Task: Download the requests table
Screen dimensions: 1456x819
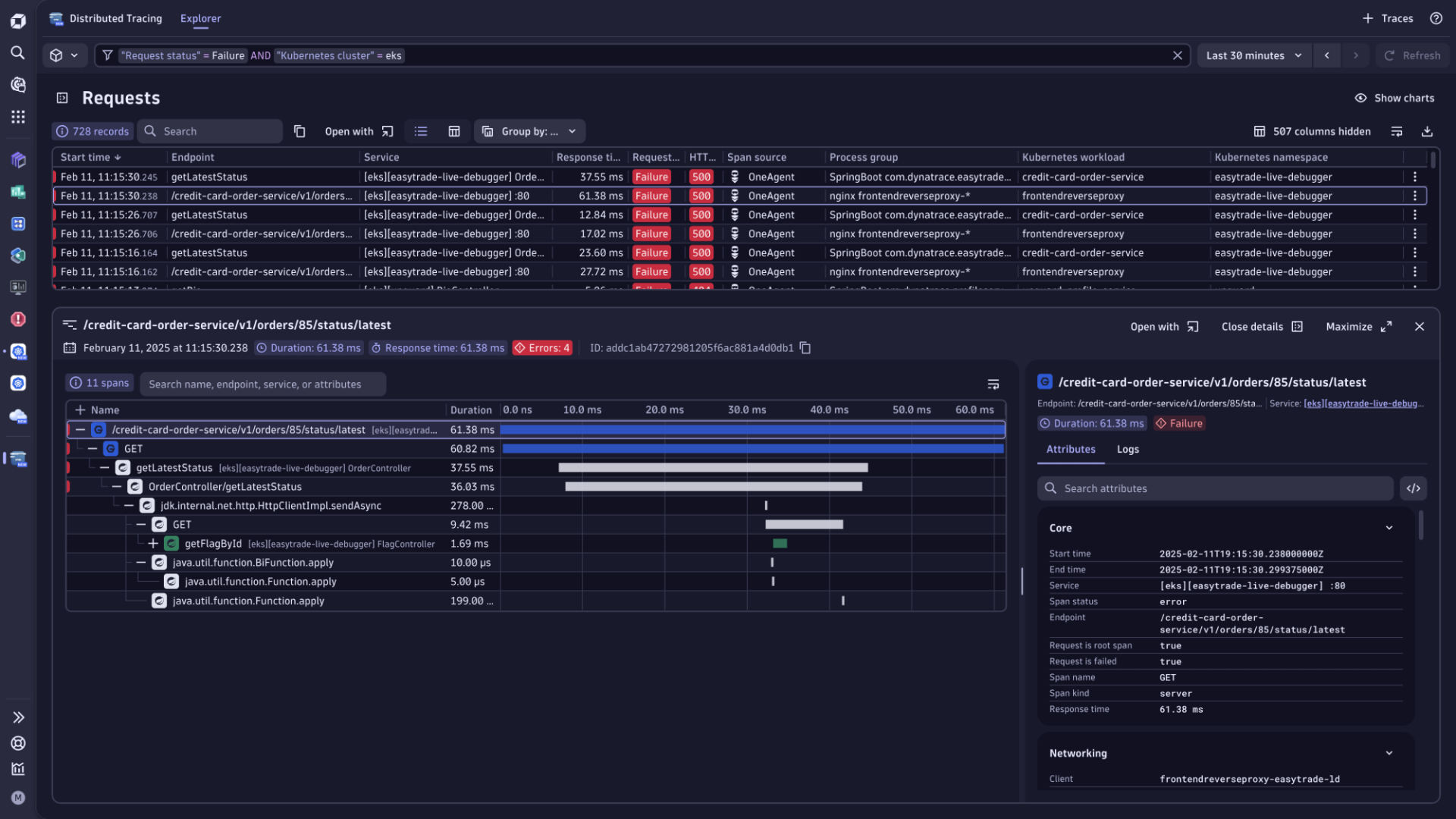Action: (x=1427, y=131)
